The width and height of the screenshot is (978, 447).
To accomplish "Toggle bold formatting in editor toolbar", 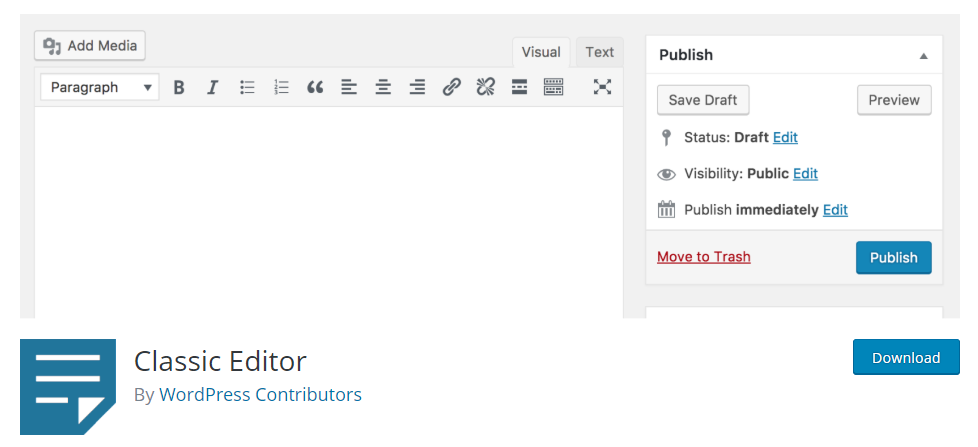I will tap(179, 88).
